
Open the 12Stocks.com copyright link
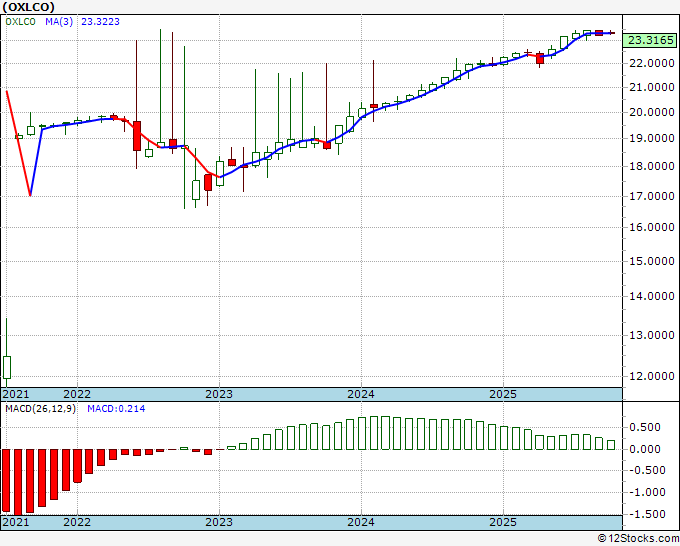pos(638,538)
